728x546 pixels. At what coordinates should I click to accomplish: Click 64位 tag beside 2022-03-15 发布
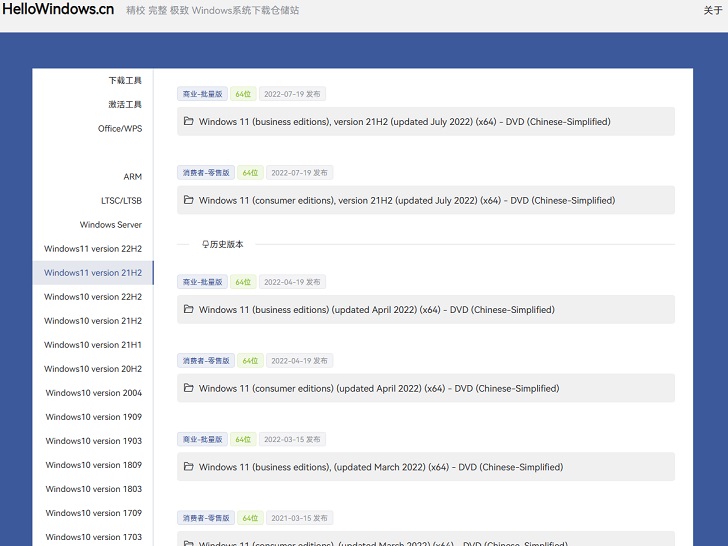(x=243, y=439)
